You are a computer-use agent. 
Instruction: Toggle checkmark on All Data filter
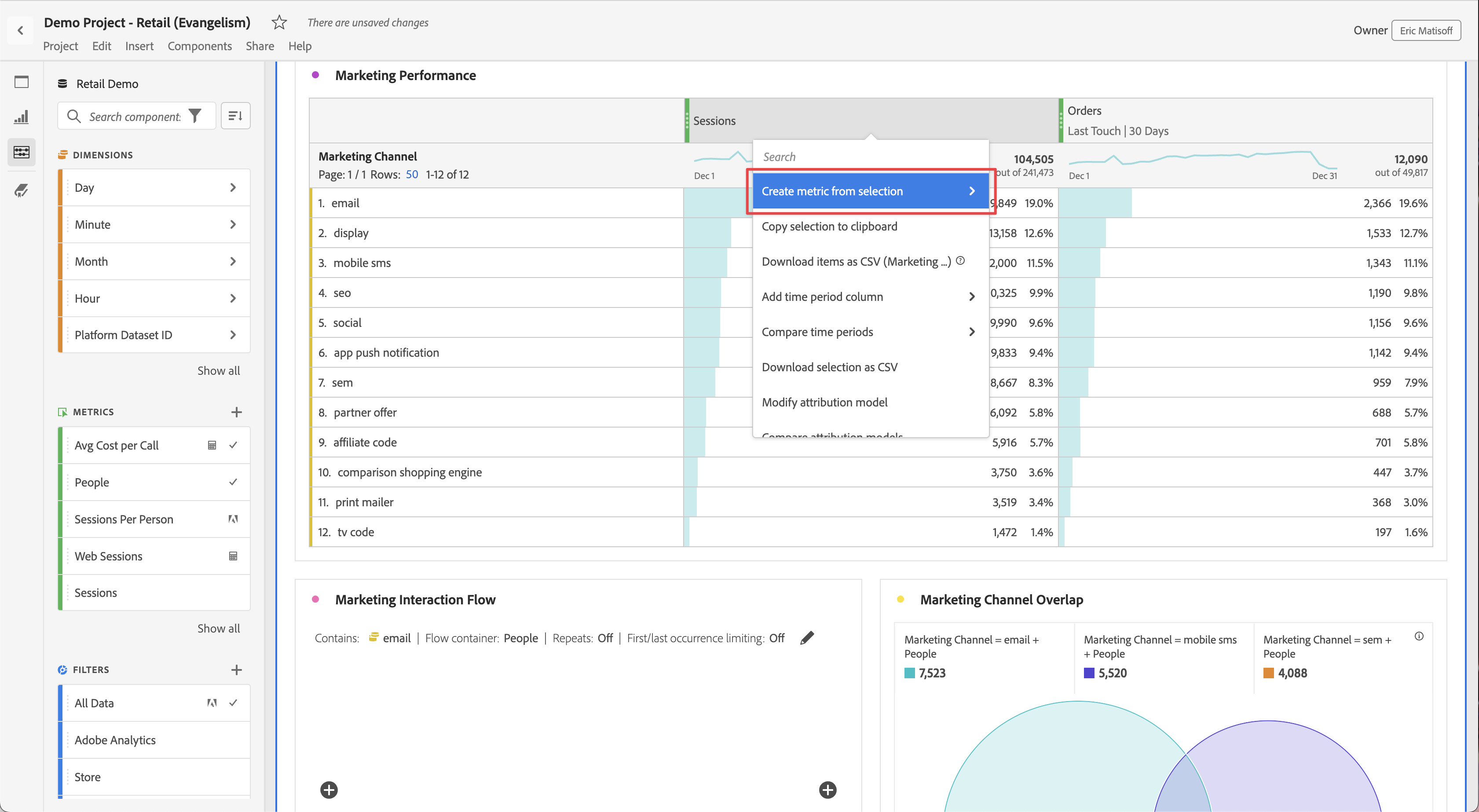(233, 703)
